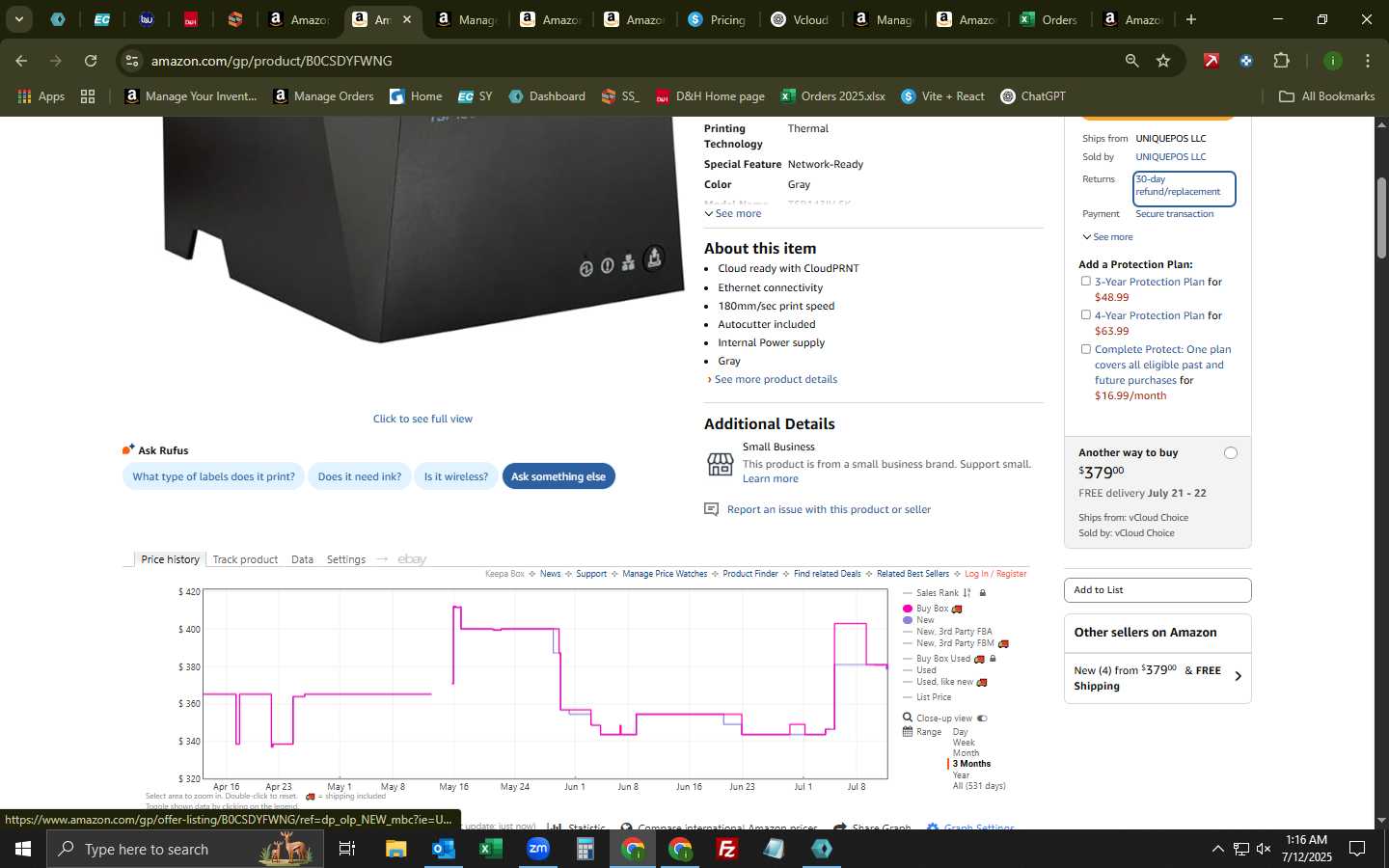Open the Chrome Extensions puzzle icon
The image size is (1389, 868).
tap(1281, 61)
